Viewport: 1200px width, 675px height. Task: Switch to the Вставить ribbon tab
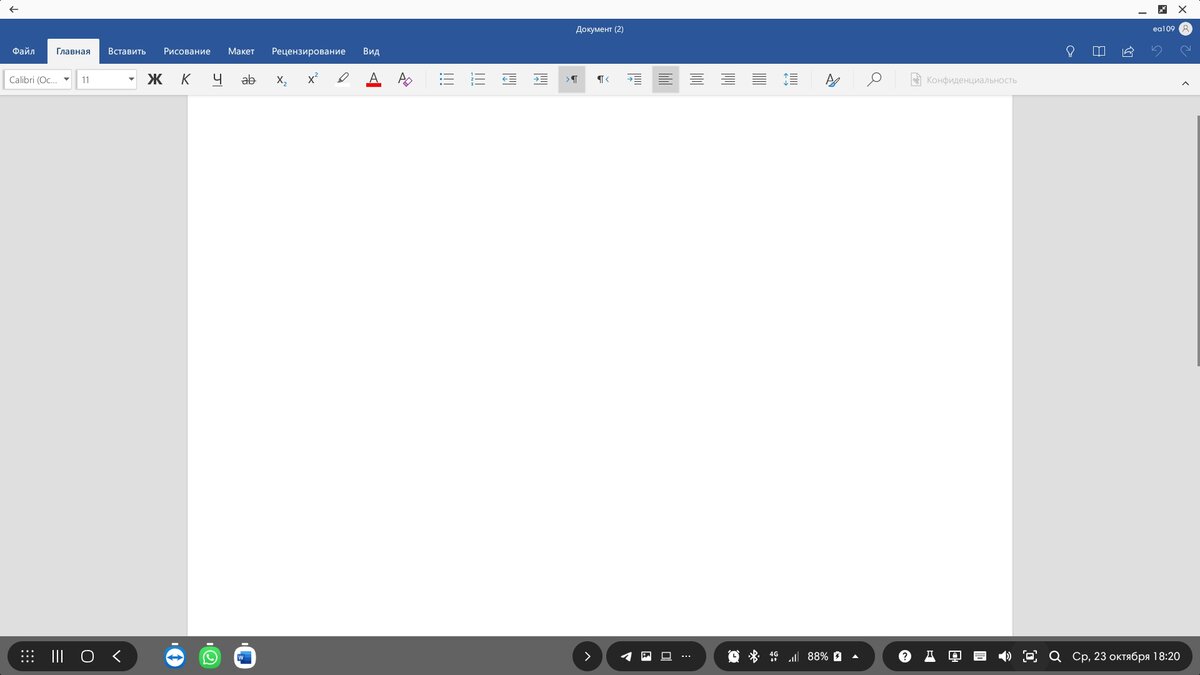tap(126, 50)
